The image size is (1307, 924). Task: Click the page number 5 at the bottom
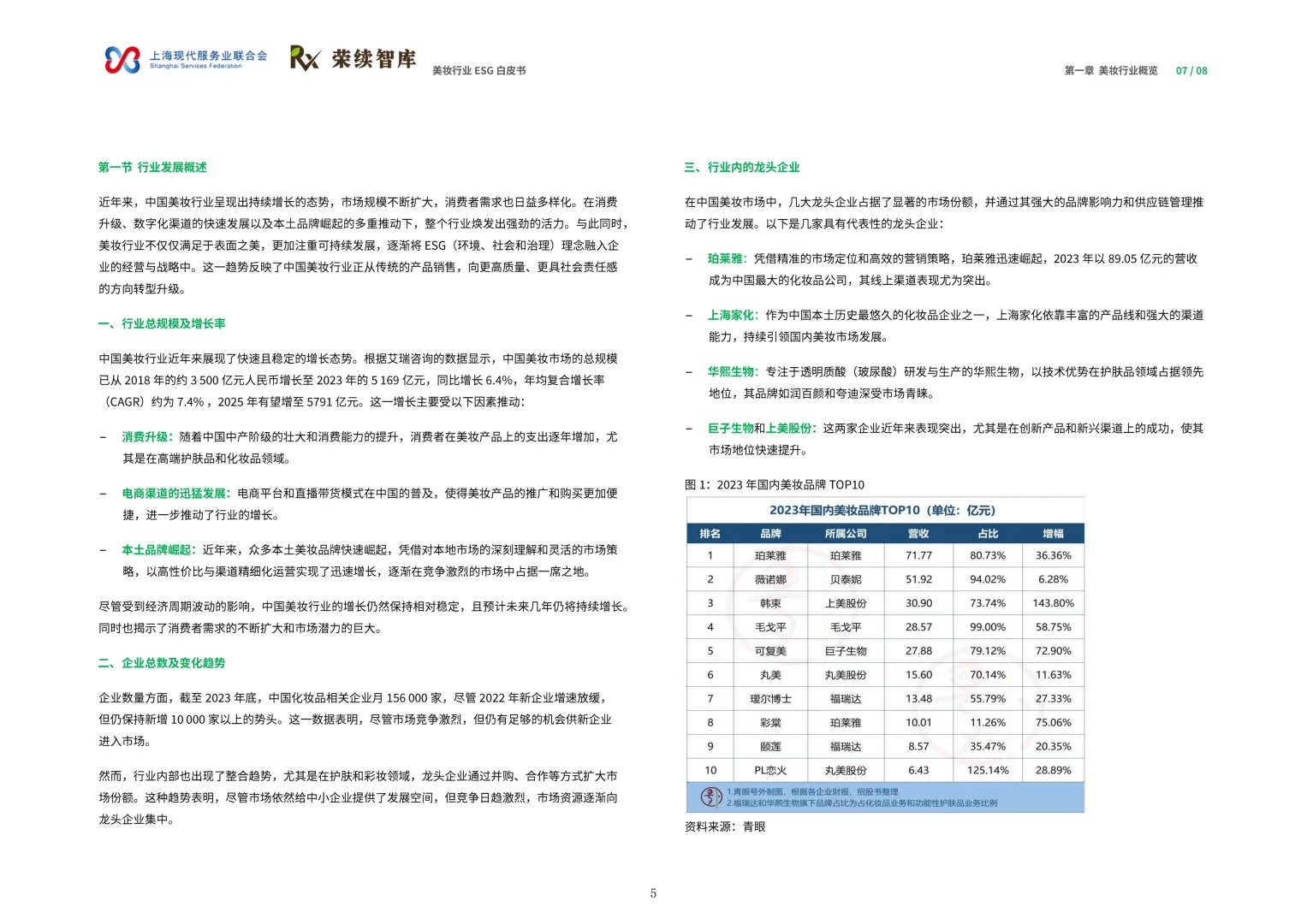(x=653, y=894)
